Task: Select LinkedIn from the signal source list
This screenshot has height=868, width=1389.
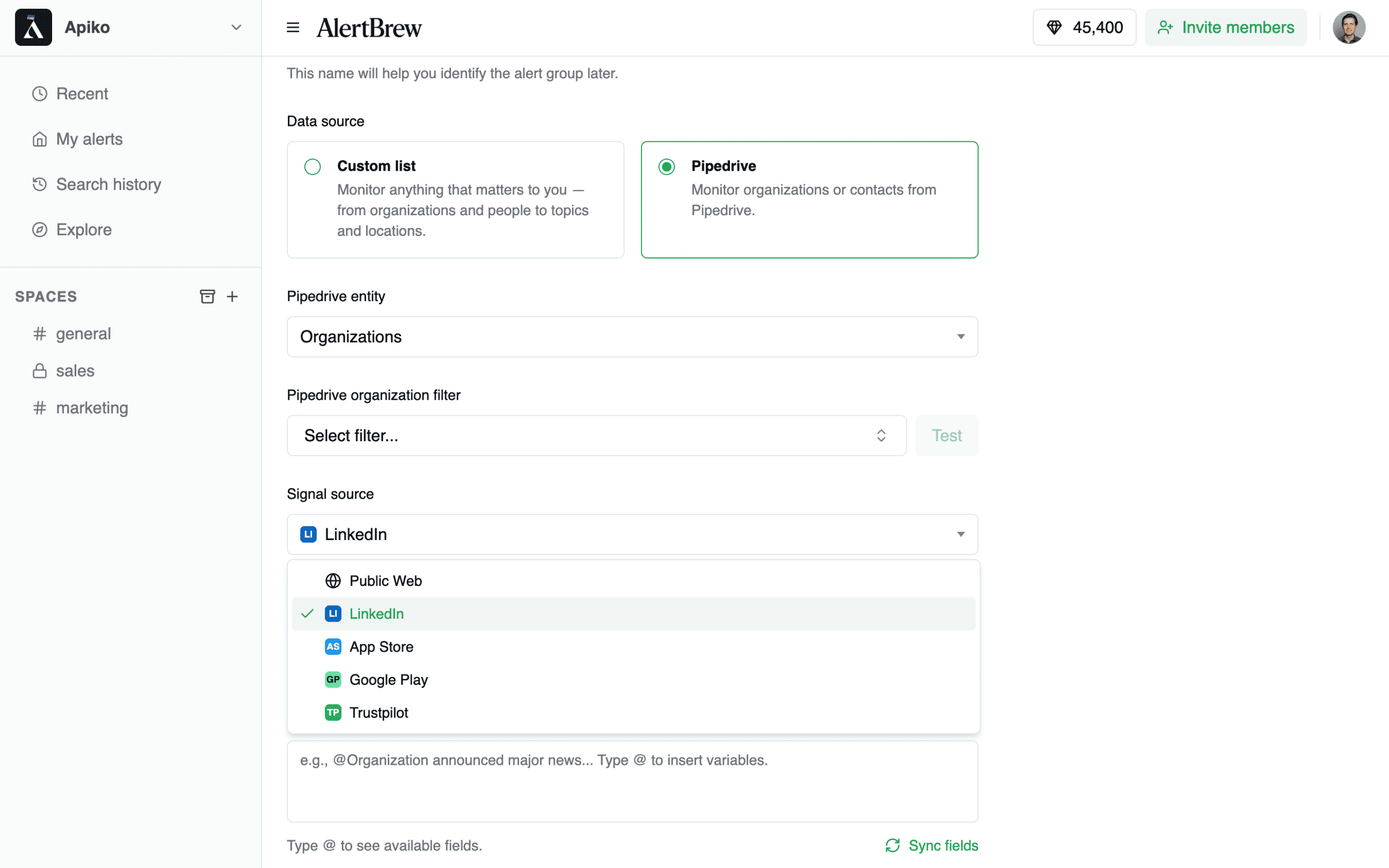Action: coord(377,613)
